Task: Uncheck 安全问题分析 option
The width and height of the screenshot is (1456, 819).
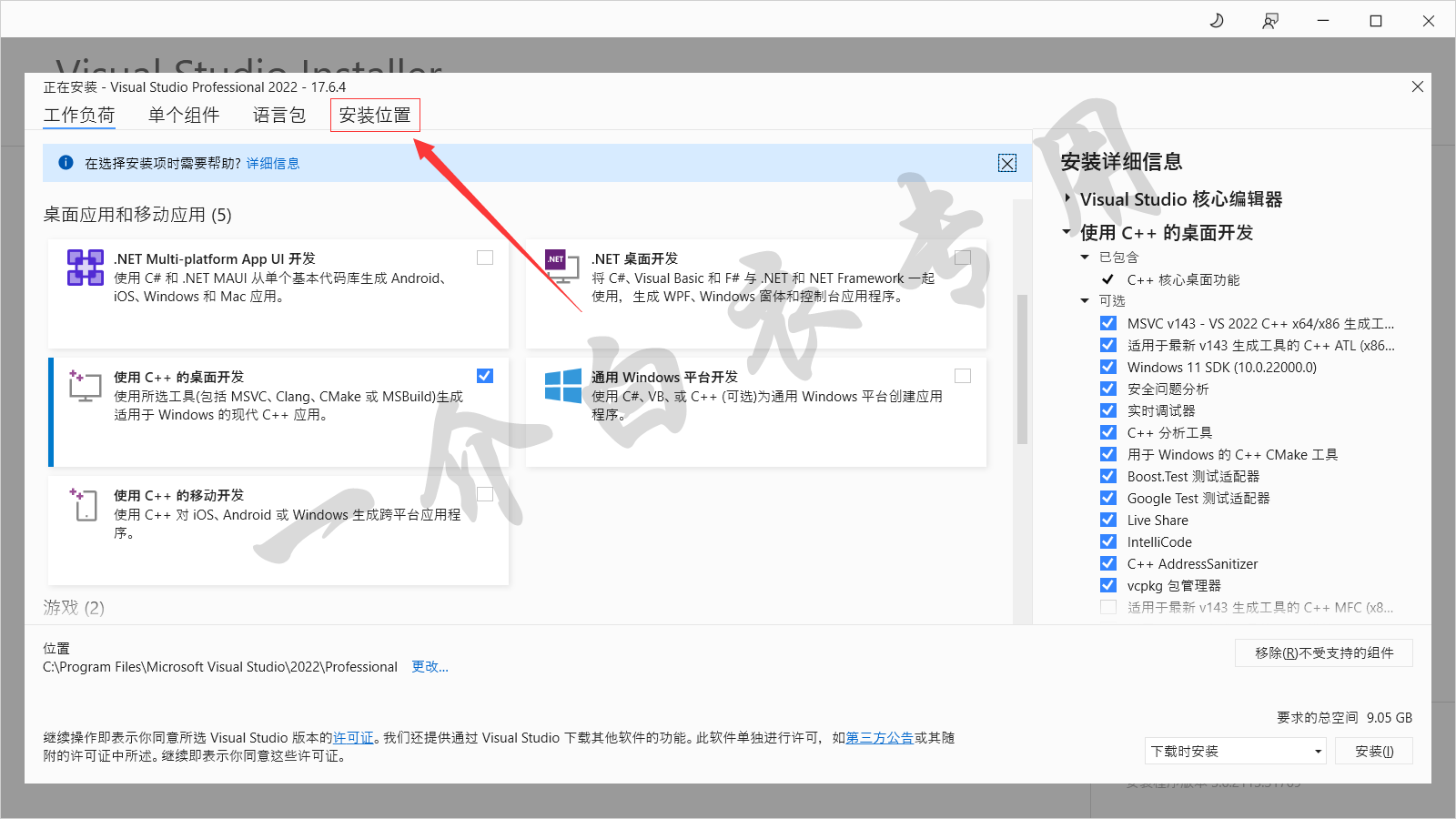Action: click(x=1108, y=389)
